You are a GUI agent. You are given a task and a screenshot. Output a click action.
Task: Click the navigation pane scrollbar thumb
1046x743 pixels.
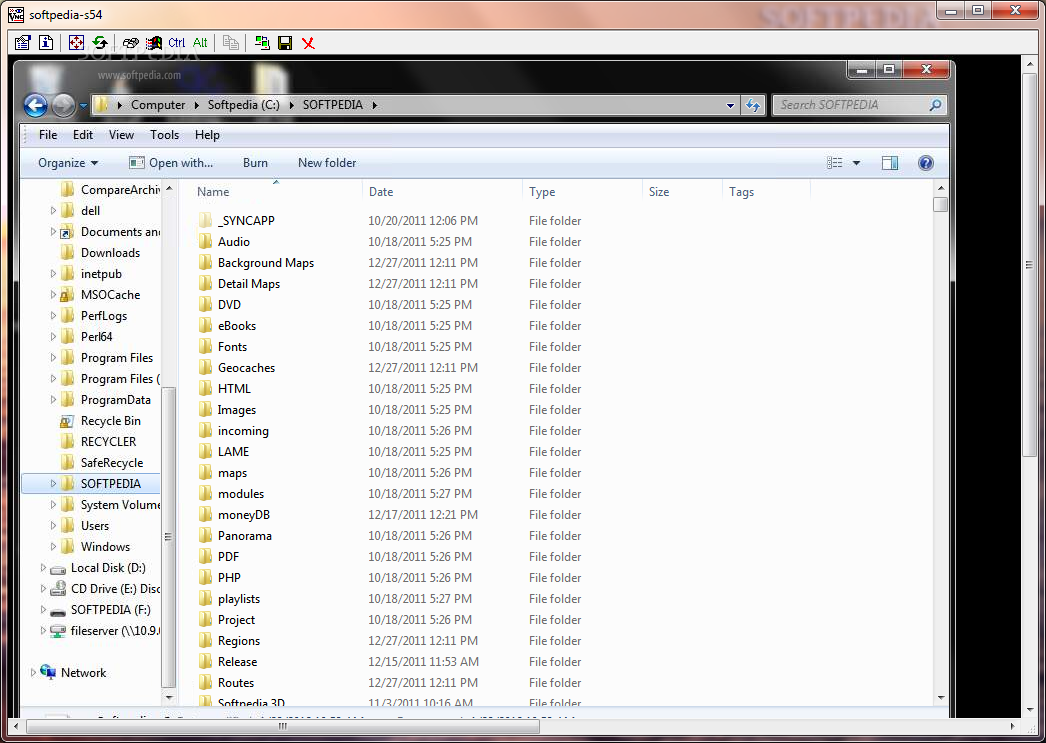[168, 537]
